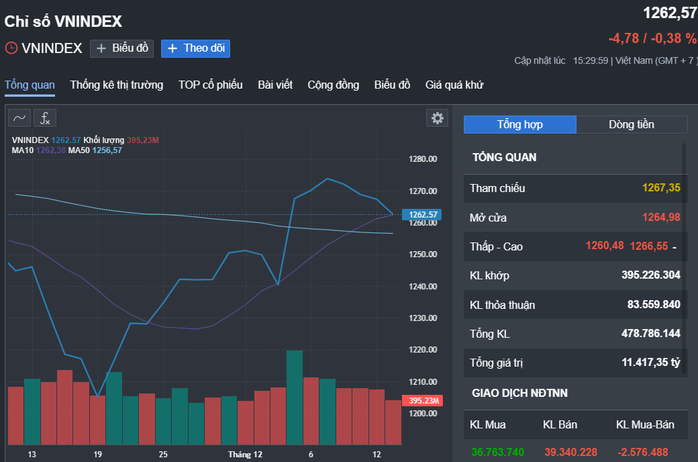
Task: Click the 1262.57 price label on axis
Action: (422, 215)
